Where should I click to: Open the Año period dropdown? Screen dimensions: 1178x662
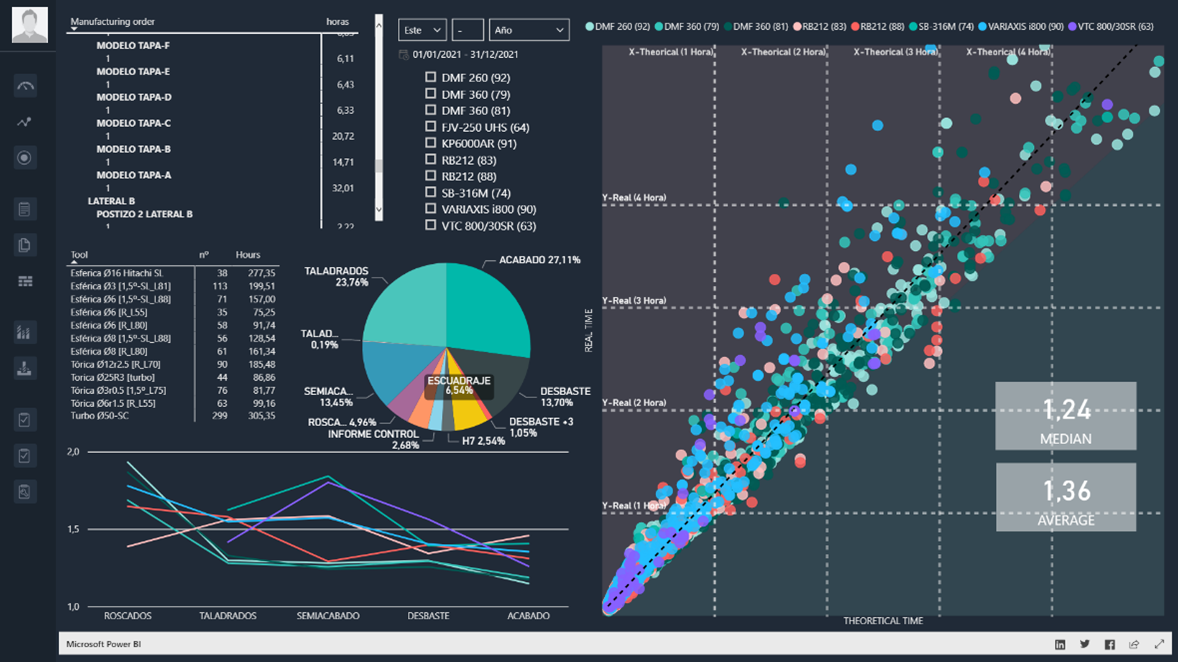pyautogui.click(x=529, y=30)
